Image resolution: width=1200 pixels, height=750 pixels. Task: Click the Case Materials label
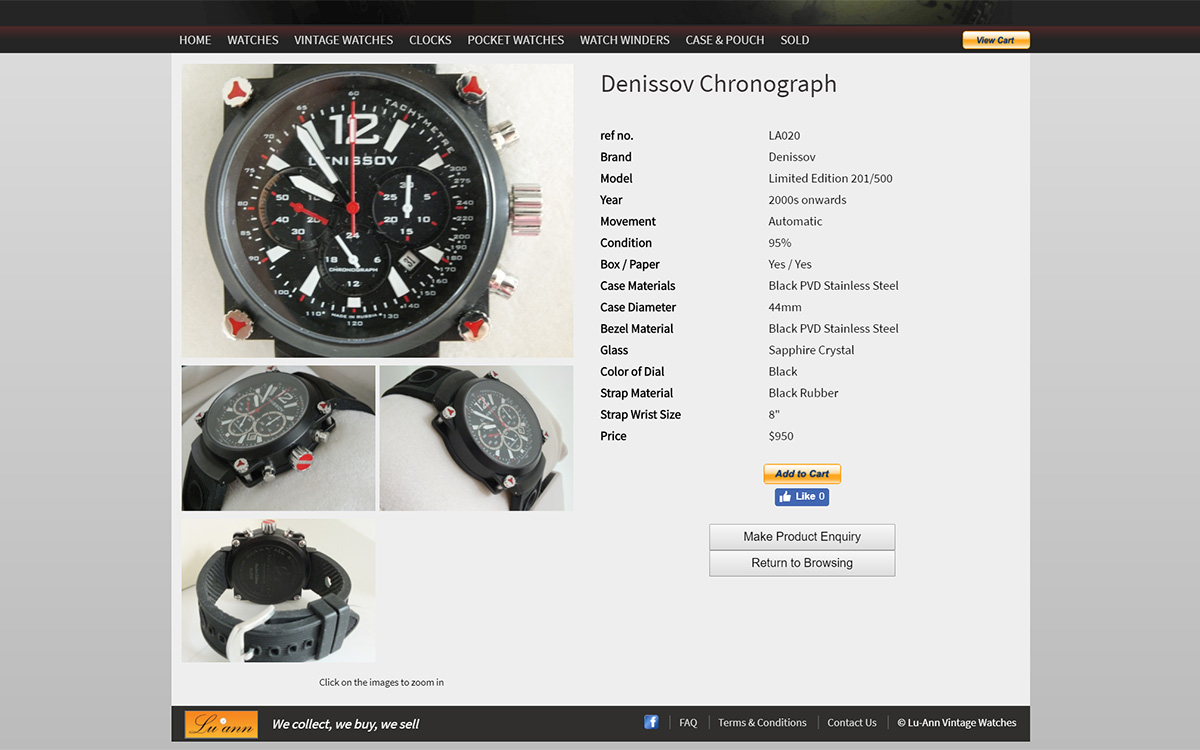pyautogui.click(x=638, y=286)
